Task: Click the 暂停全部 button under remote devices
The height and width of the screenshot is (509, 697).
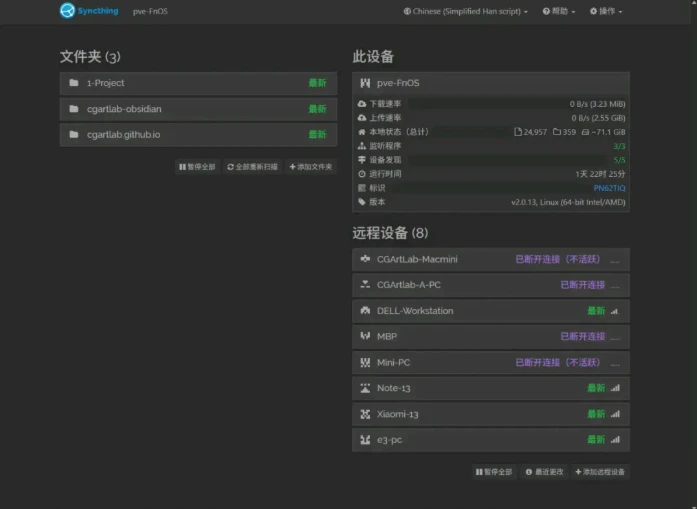Action: point(494,472)
